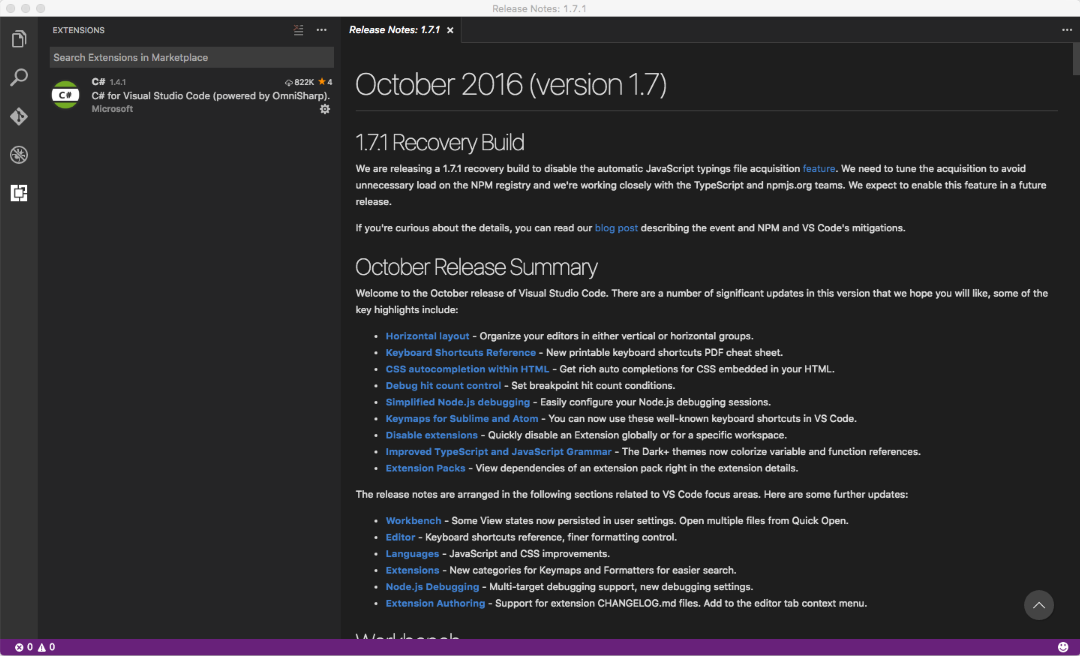Click the Disable extensions link
This screenshot has width=1080, height=656.
[x=431, y=435]
